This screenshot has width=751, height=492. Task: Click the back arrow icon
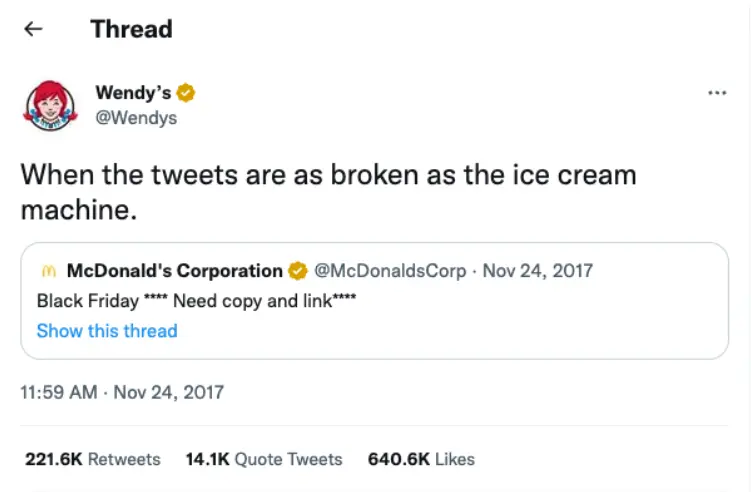[33, 29]
